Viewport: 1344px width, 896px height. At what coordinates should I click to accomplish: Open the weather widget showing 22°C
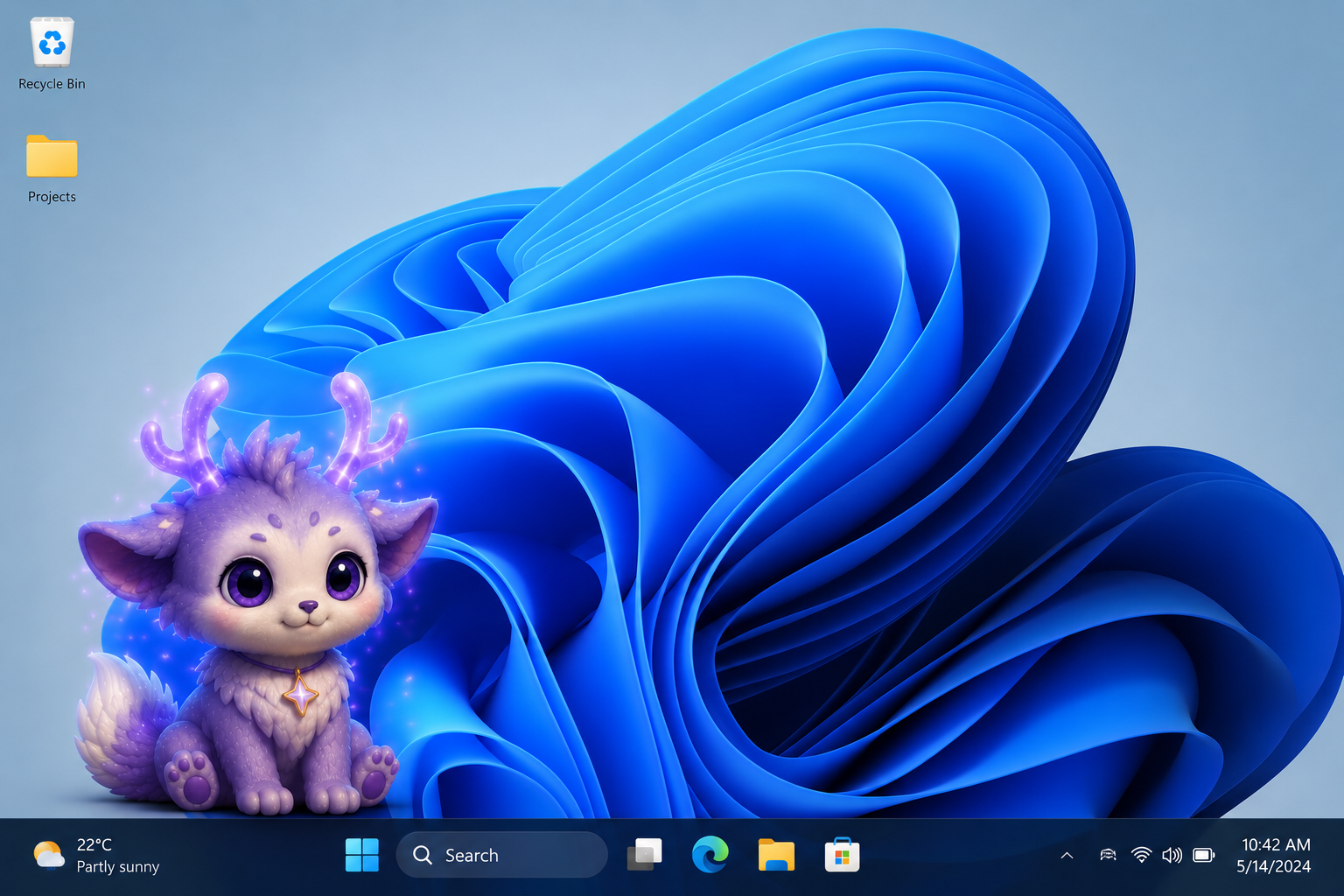tap(96, 855)
